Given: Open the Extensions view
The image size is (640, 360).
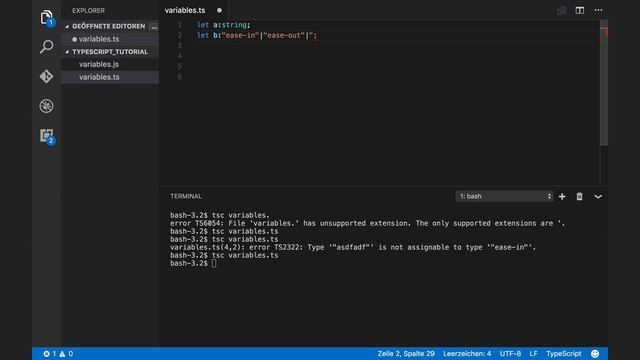Looking at the screenshot, I should click(47, 136).
